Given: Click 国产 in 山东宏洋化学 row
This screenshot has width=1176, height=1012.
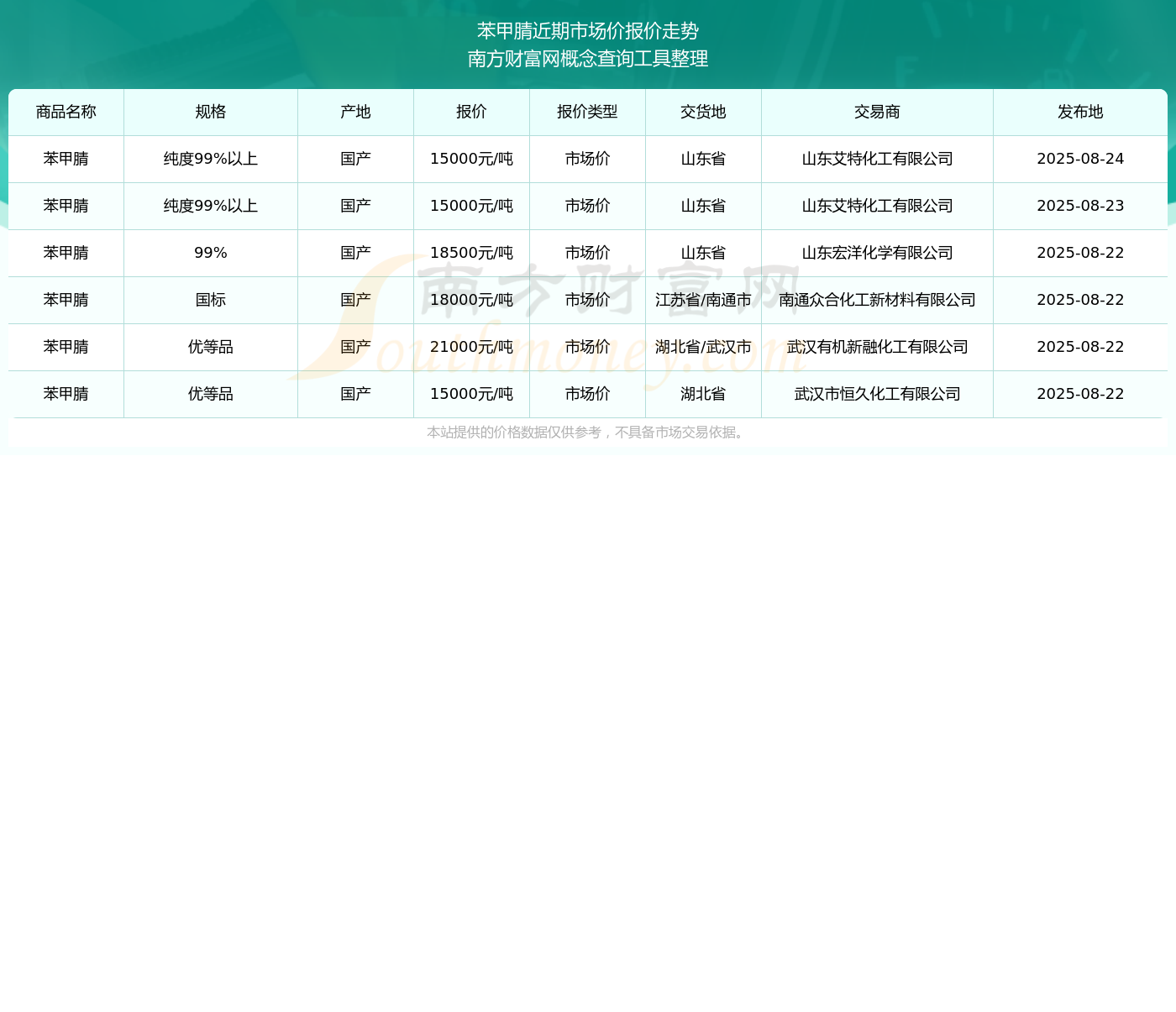Looking at the screenshot, I should pos(355,253).
